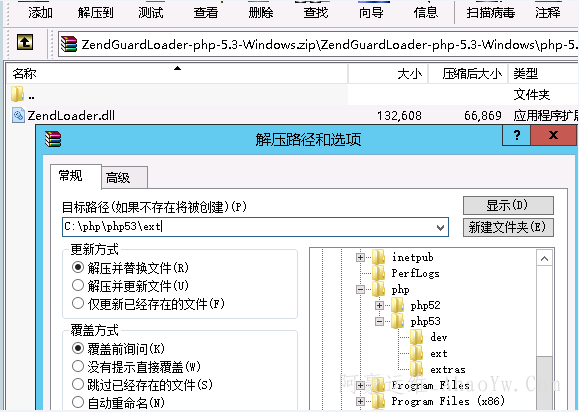Select 解压并更新文件(U) radio option
579x412 pixels.
(130, 285)
